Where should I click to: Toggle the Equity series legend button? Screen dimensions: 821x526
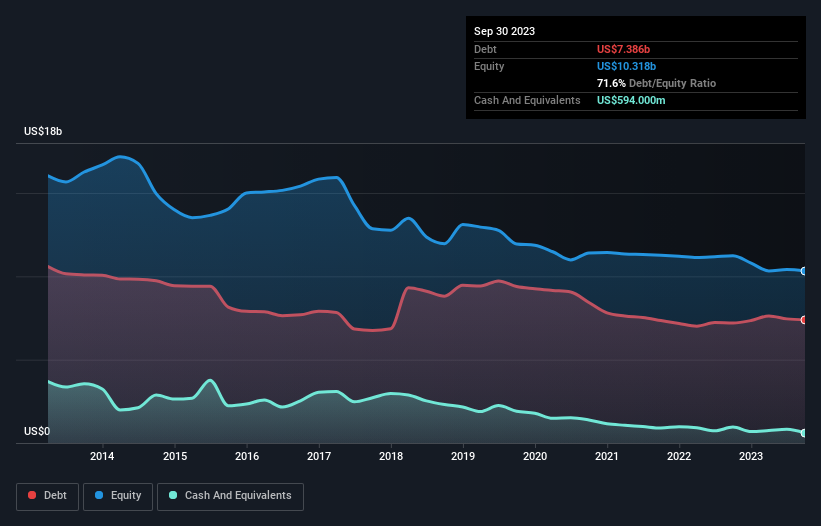118,497
